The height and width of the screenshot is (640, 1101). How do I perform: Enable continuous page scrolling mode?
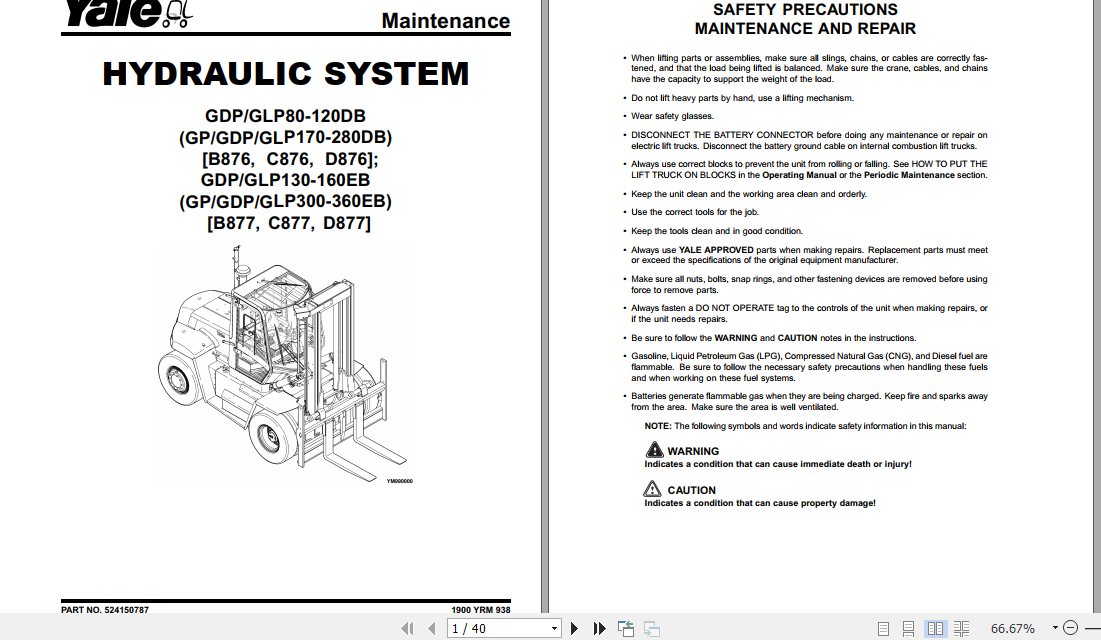point(908,628)
